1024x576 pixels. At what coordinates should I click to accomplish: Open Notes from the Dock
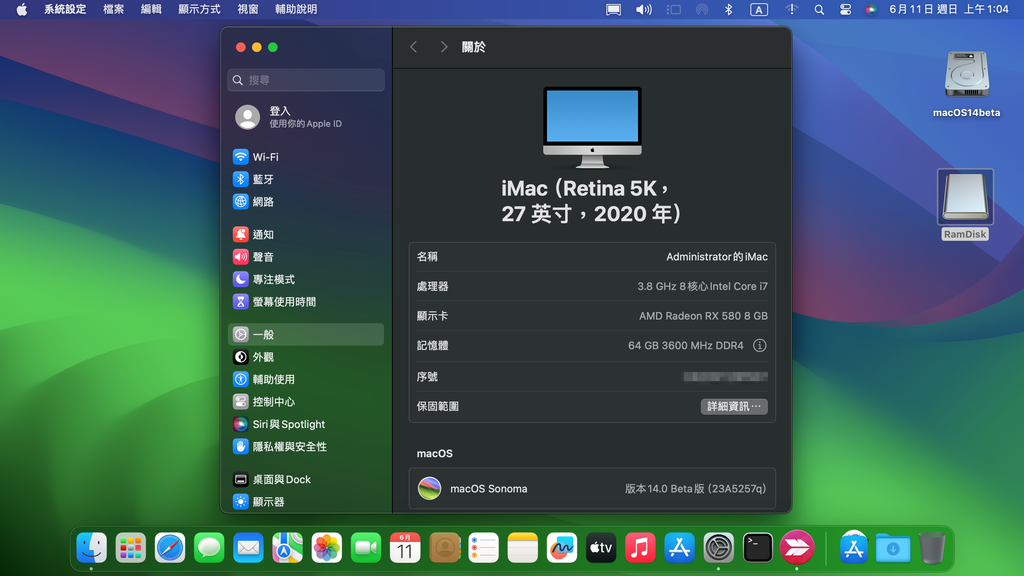click(522, 548)
